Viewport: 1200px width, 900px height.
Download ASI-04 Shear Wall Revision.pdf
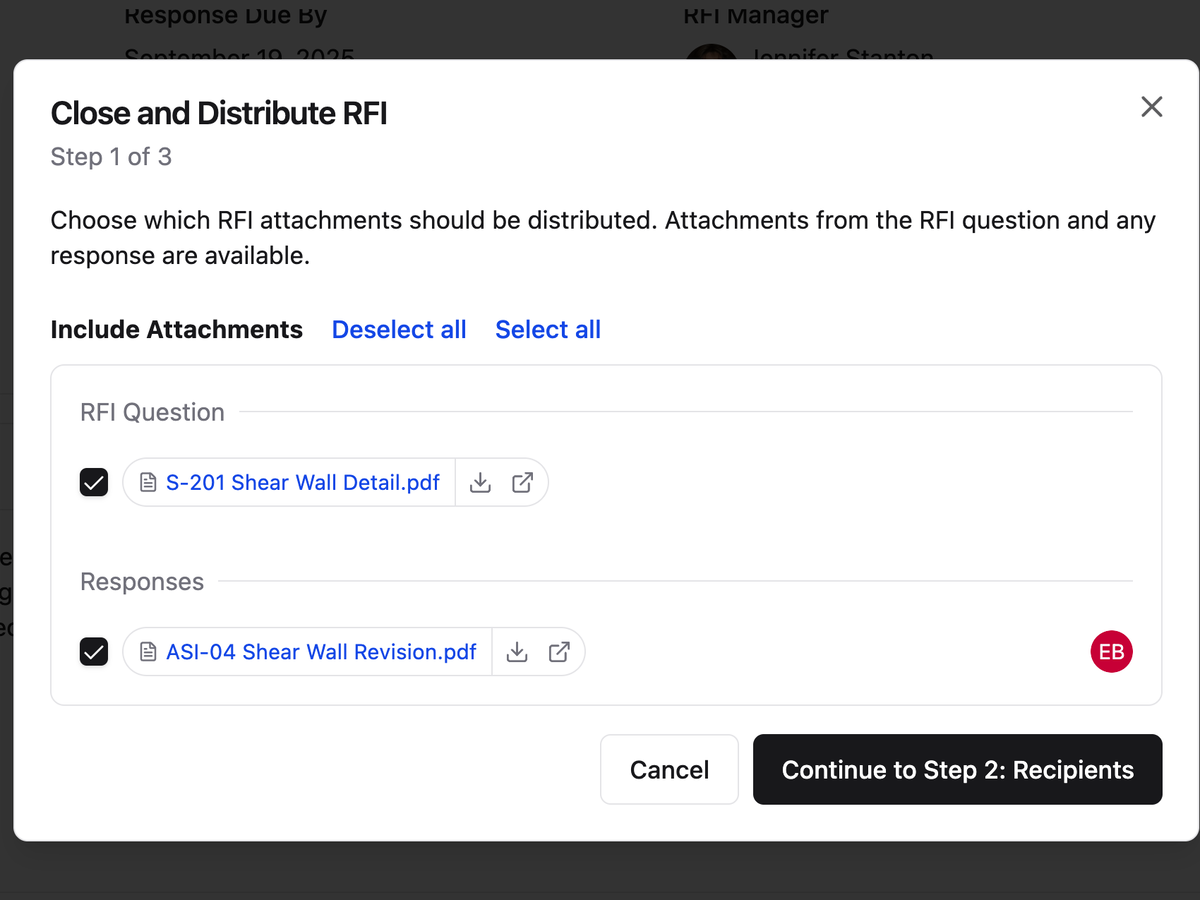[x=516, y=653]
